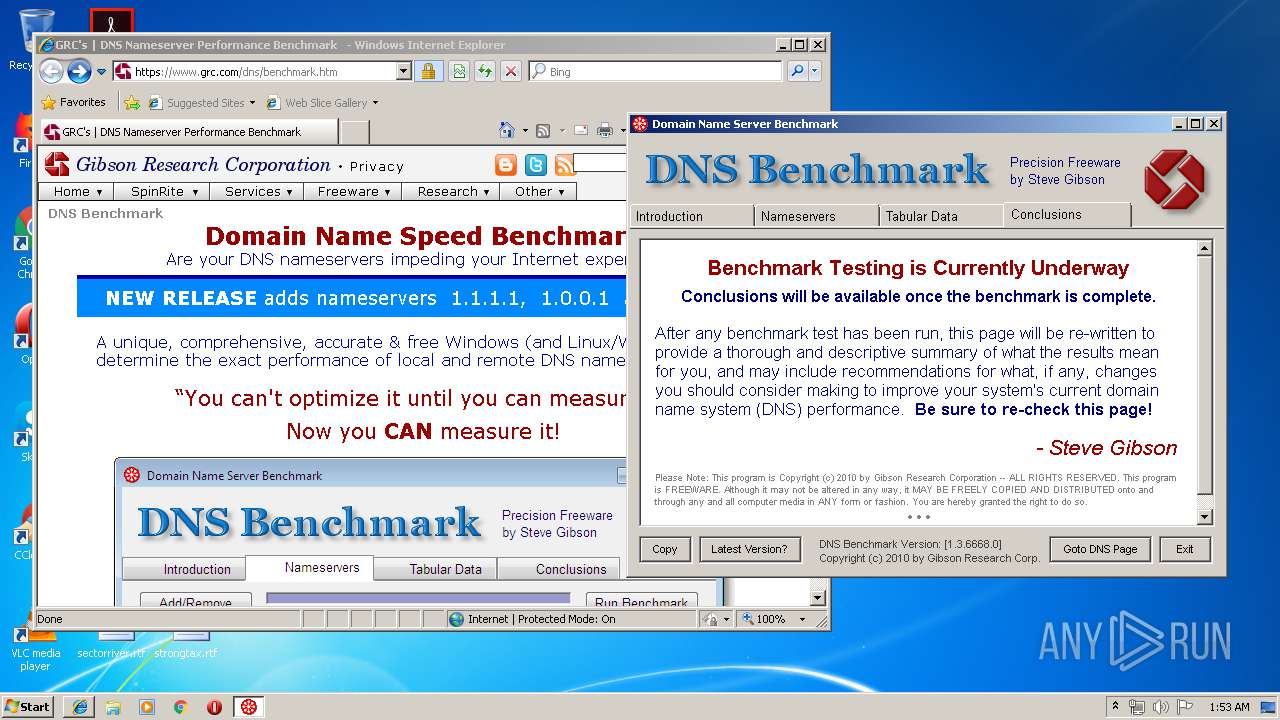Open Windows Media Player on the taskbar
1280x720 pixels.
pyautogui.click(x=147, y=706)
